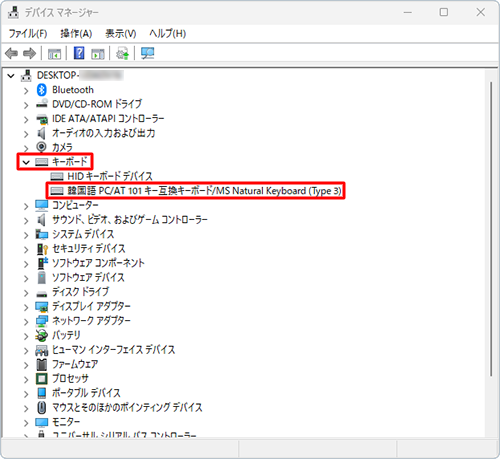Viewport: 500px width, 459px height.
Task: Open the 操作(A) menu
Action: (76, 33)
